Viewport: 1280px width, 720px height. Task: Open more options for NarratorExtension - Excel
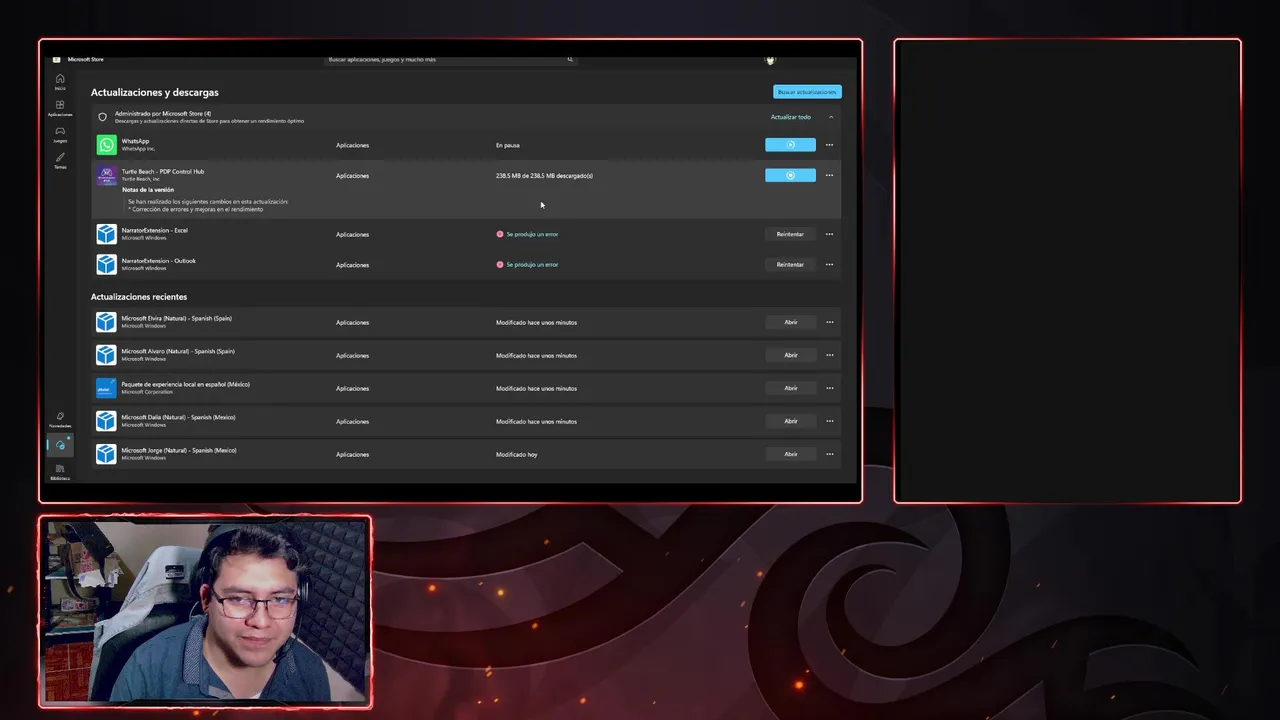tap(829, 234)
